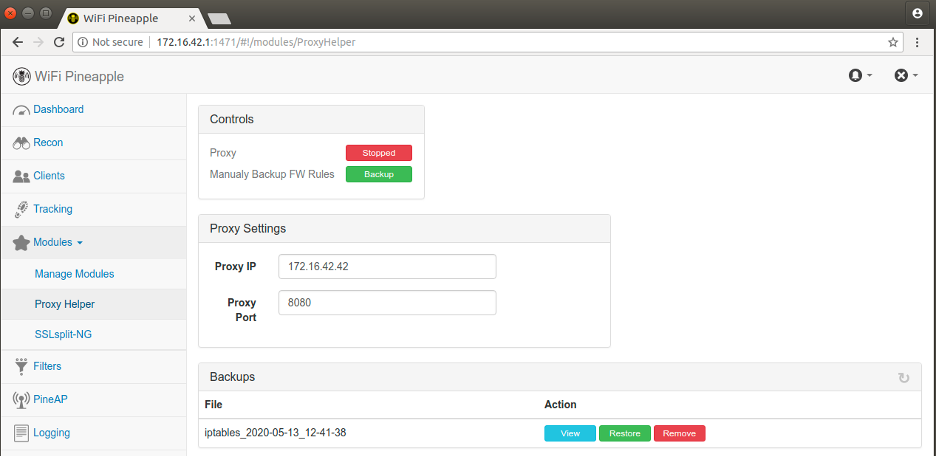
Task: Open the power options dropdown in the header
Action: pyautogui.click(x=906, y=75)
